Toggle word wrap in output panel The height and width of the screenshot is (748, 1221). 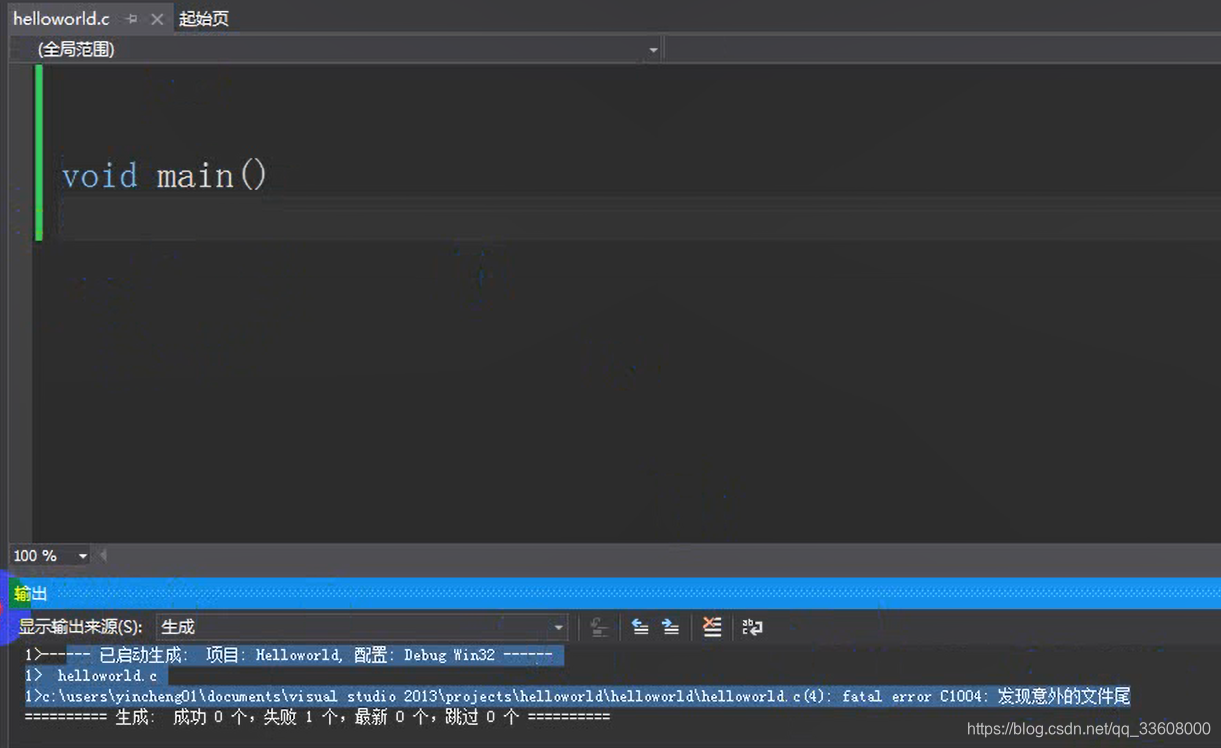point(752,627)
